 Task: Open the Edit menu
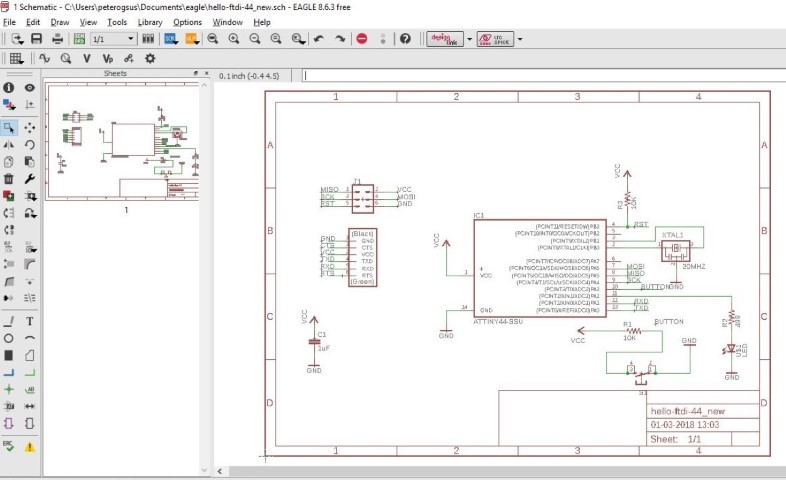tap(33, 22)
